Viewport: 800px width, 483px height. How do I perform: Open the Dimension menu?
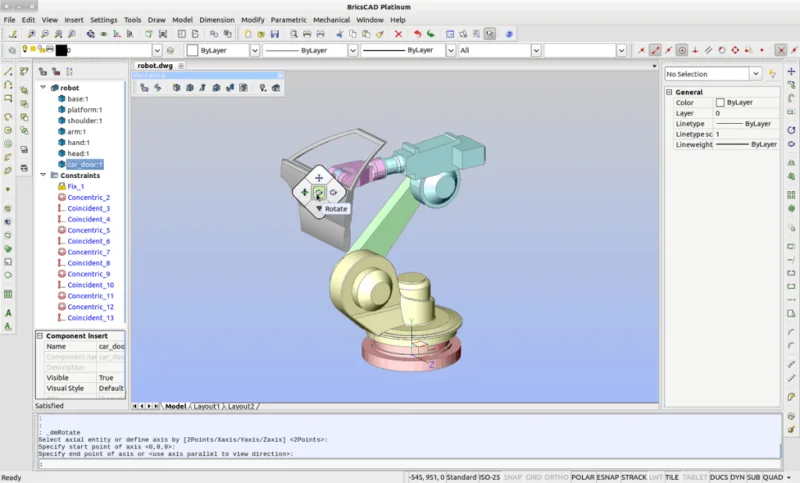[217, 20]
